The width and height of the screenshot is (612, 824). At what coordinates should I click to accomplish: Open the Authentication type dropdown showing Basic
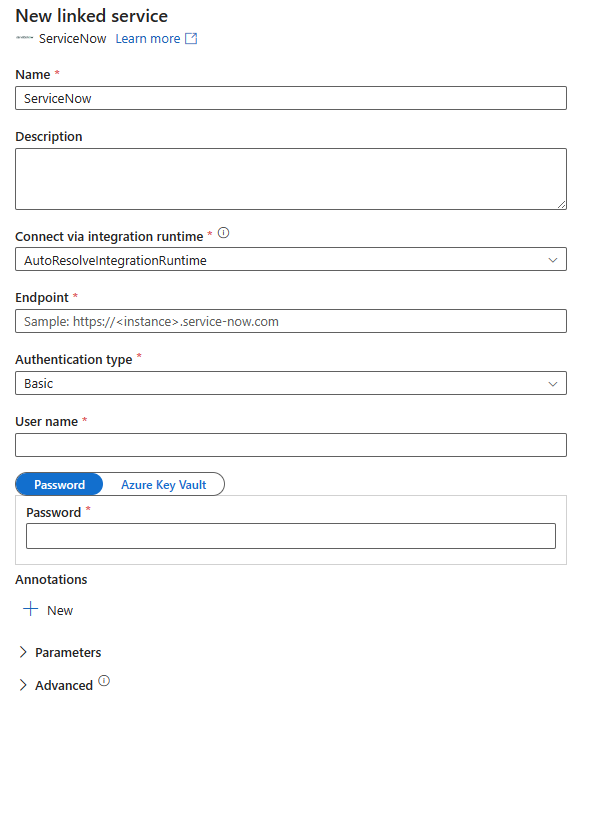tap(290, 383)
